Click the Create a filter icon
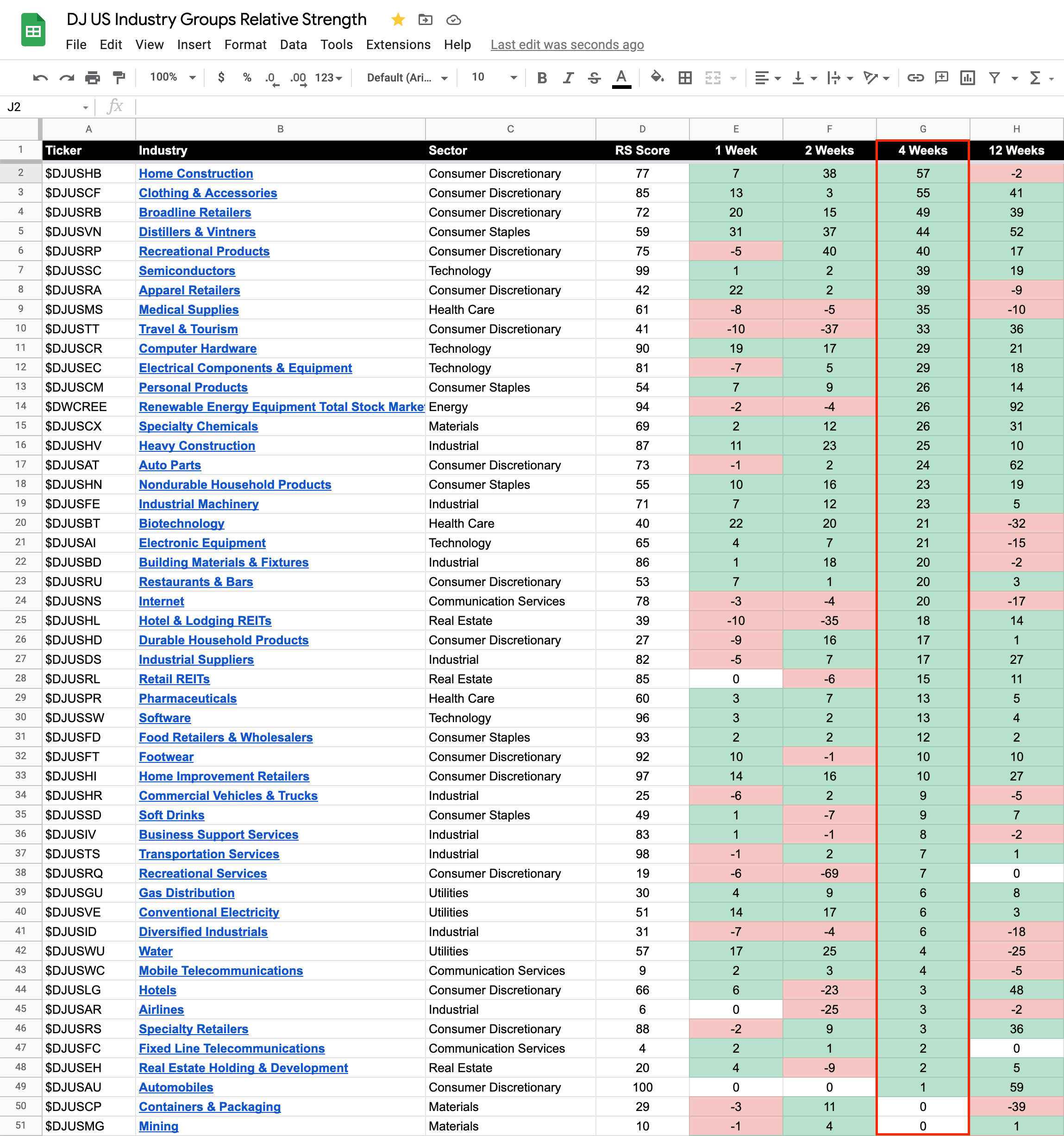The height and width of the screenshot is (1136, 1064). (994, 78)
